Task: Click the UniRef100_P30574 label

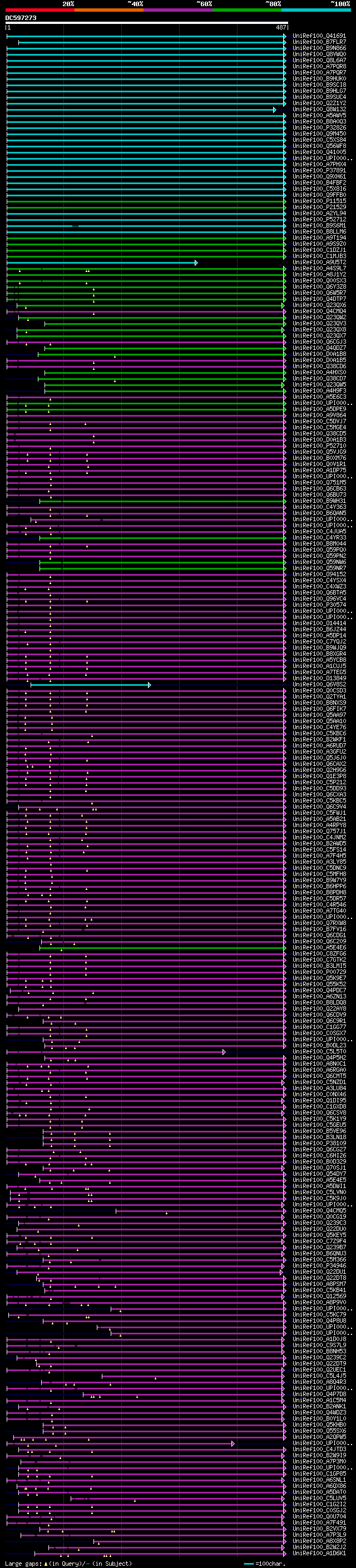Action: tap(319, 605)
